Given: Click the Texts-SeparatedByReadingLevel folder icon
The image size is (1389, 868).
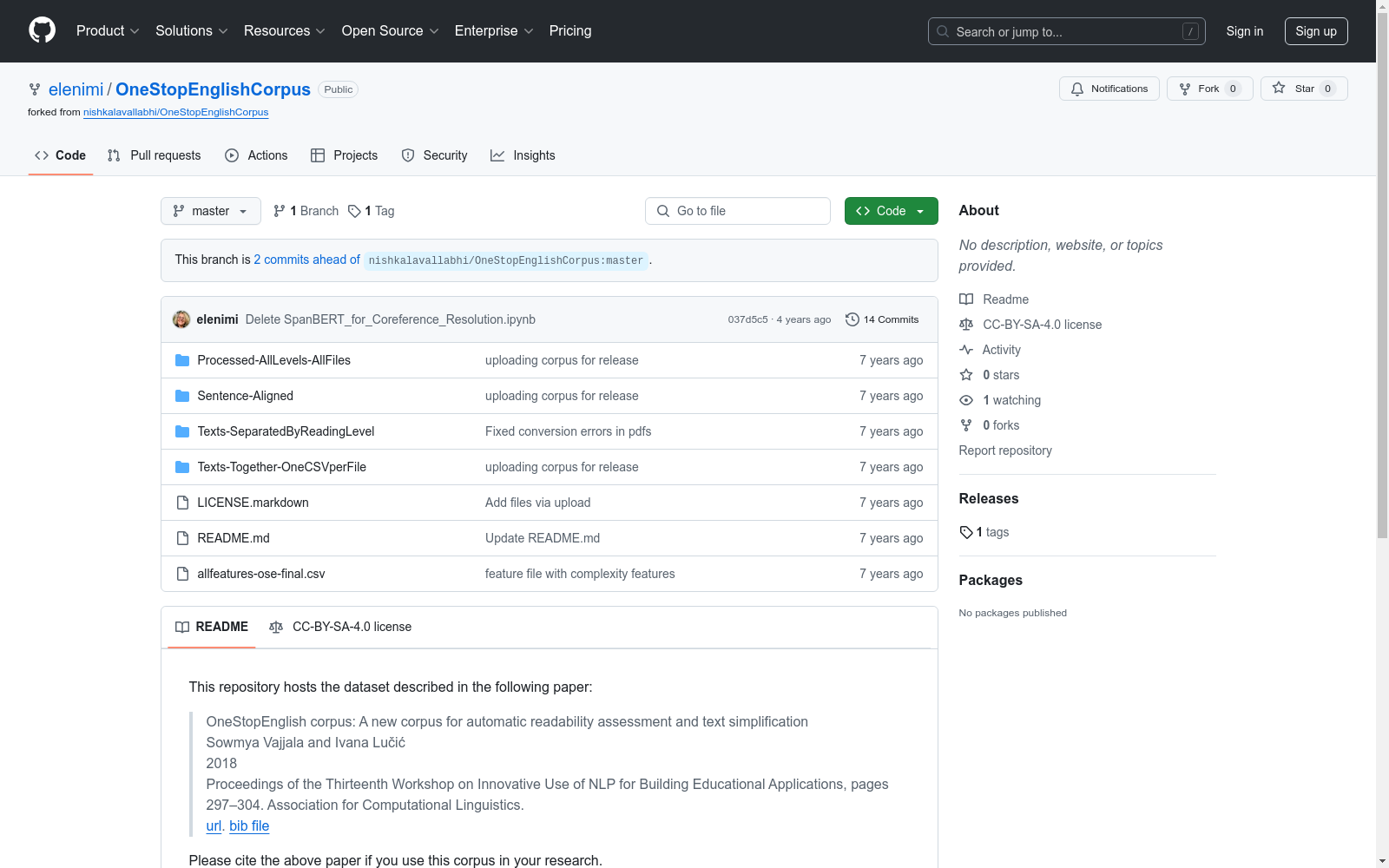Looking at the screenshot, I should [x=182, y=431].
